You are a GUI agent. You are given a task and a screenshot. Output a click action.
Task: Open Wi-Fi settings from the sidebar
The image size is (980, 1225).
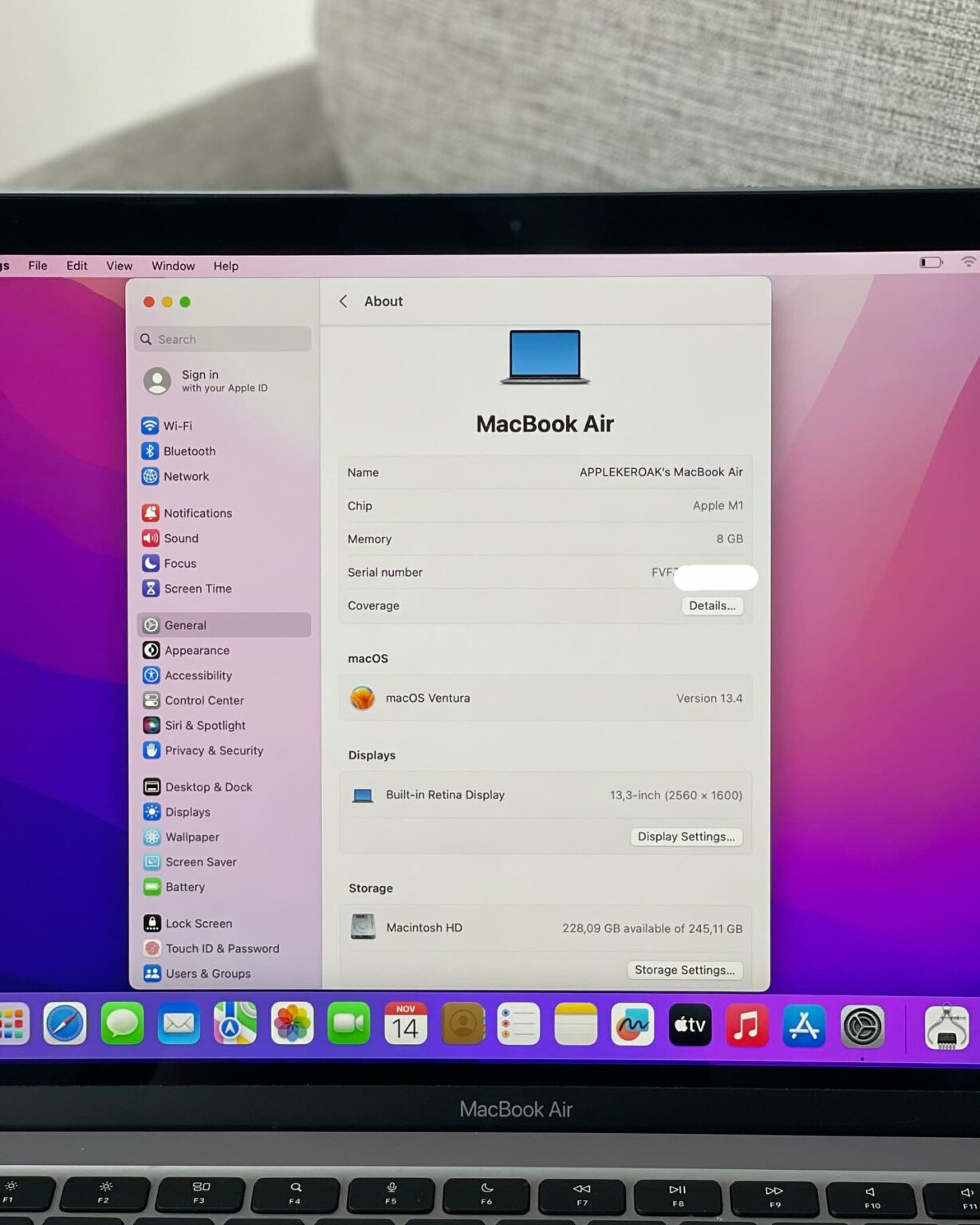(x=179, y=426)
